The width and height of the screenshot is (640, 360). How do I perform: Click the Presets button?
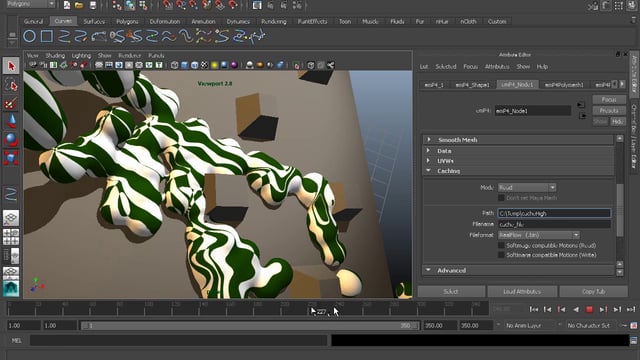[609, 111]
